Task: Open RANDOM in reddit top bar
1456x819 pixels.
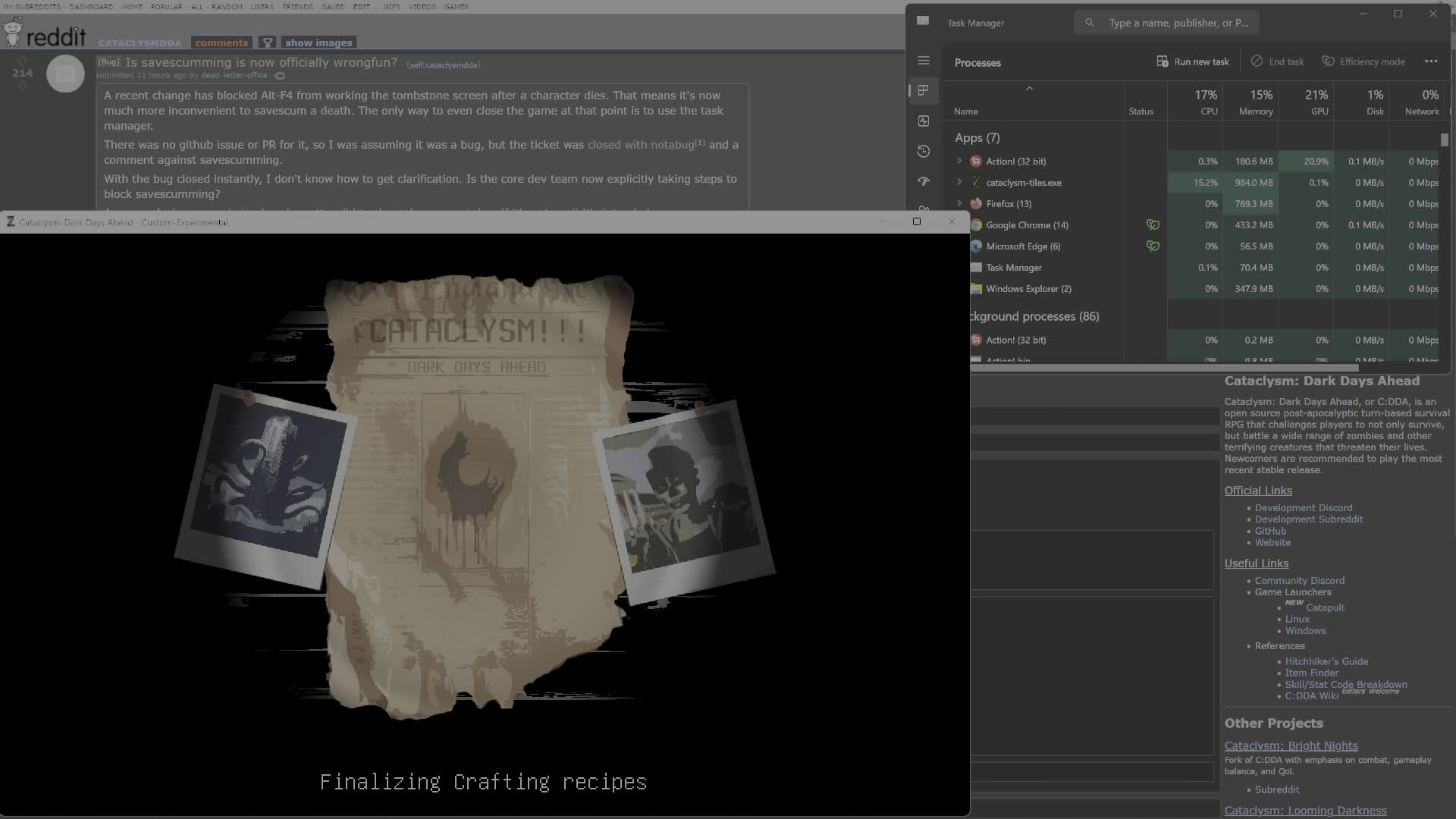Action: click(227, 7)
